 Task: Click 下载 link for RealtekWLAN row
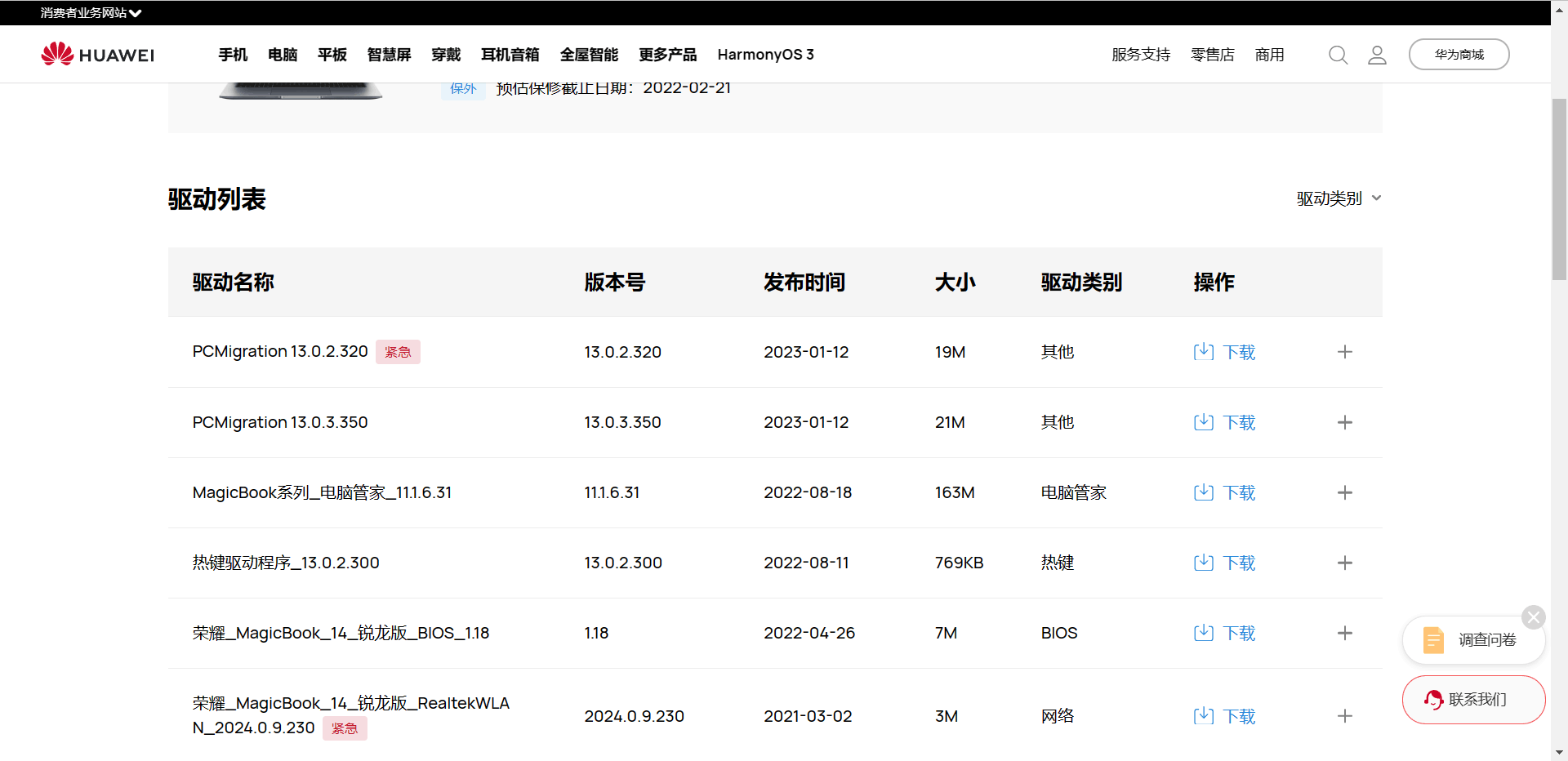[x=1240, y=716]
